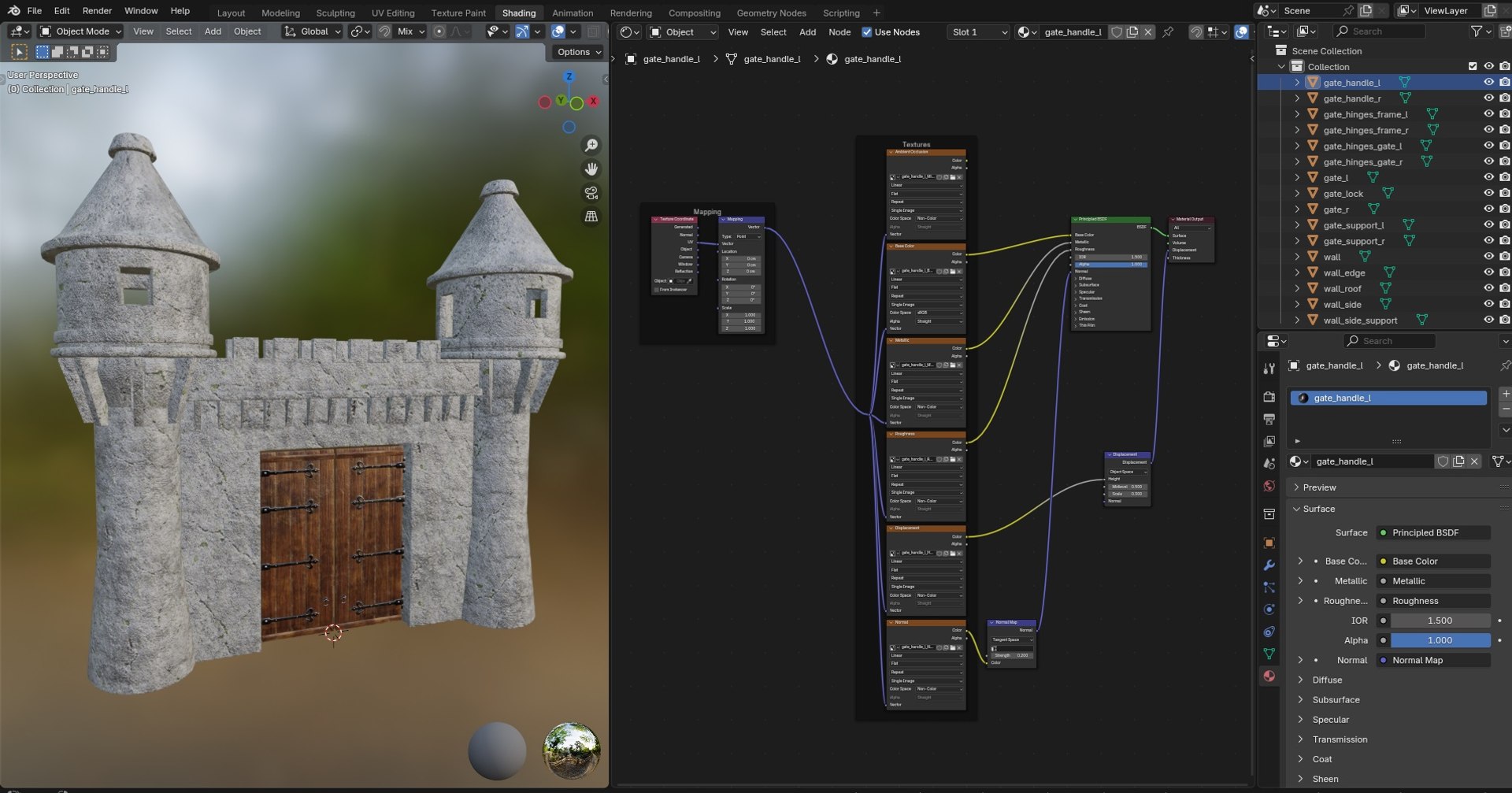Viewport: 1512px width, 793px height.
Task: Pin the node editor material
Action: 1168,32
